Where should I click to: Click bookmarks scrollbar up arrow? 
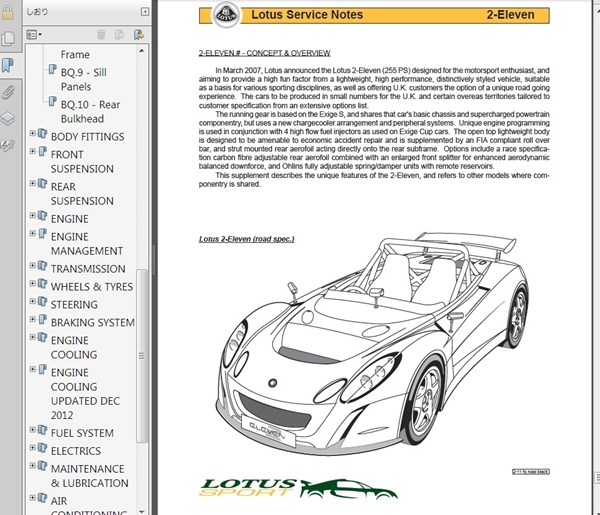click(x=142, y=51)
